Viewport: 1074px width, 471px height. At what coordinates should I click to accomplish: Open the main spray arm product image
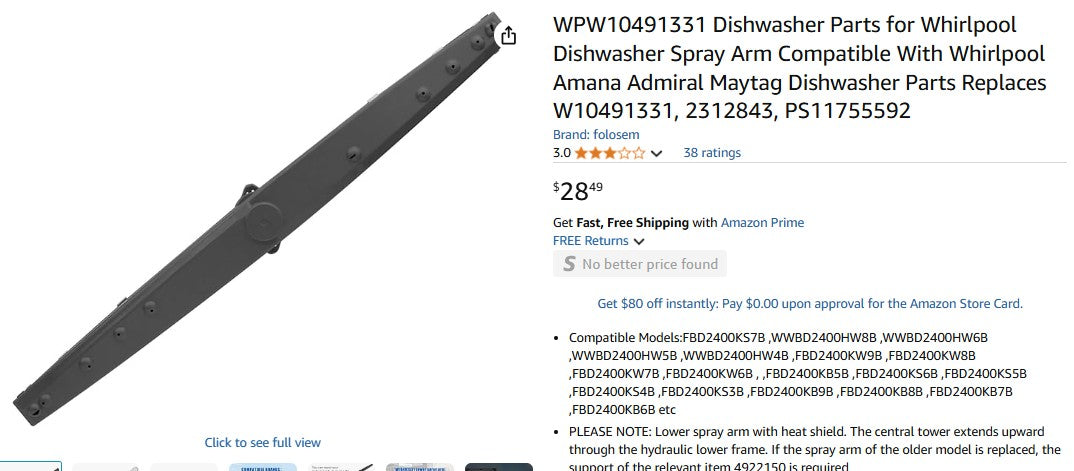pos(264,219)
